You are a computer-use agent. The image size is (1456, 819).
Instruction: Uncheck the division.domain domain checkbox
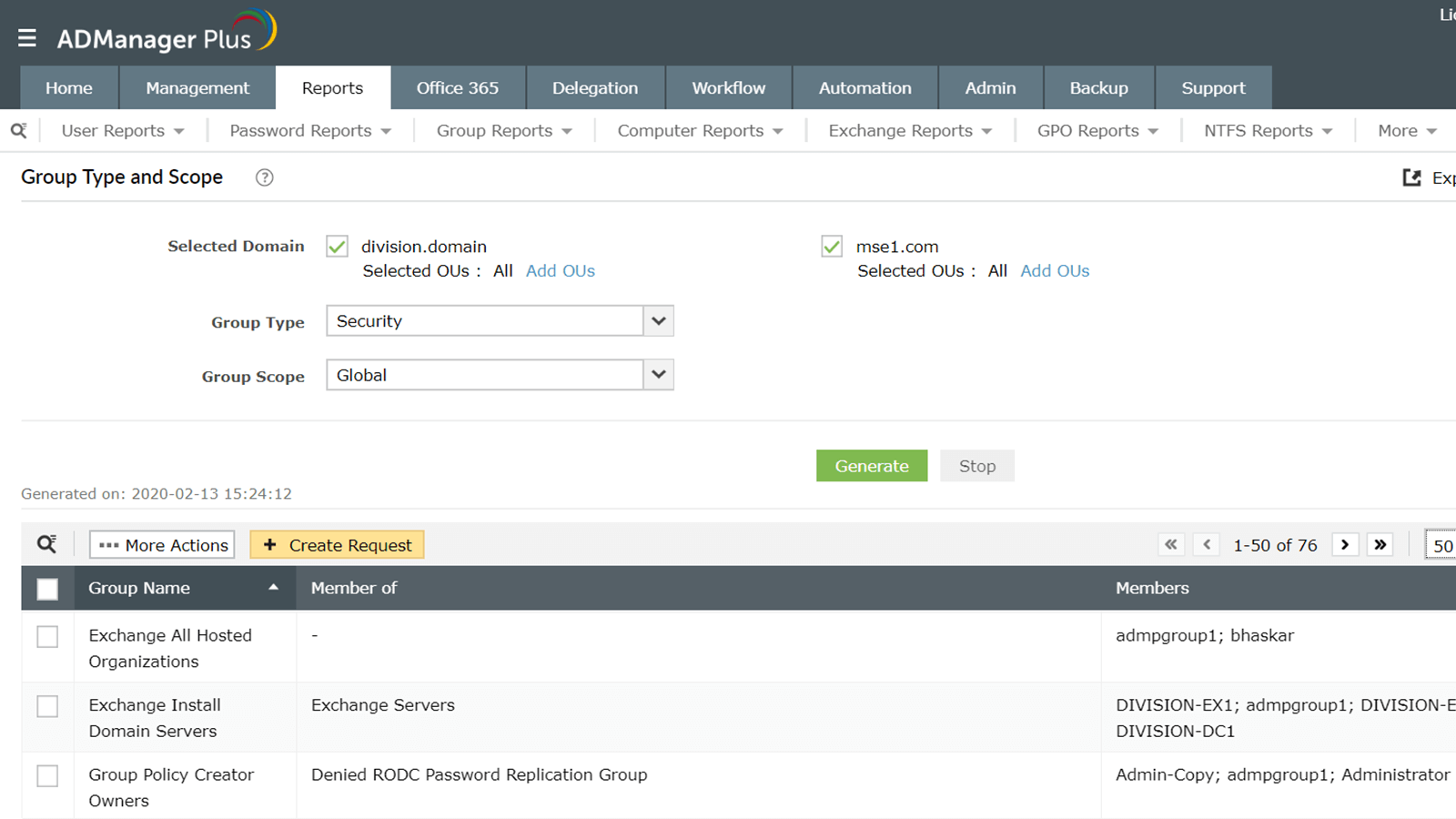(x=338, y=247)
